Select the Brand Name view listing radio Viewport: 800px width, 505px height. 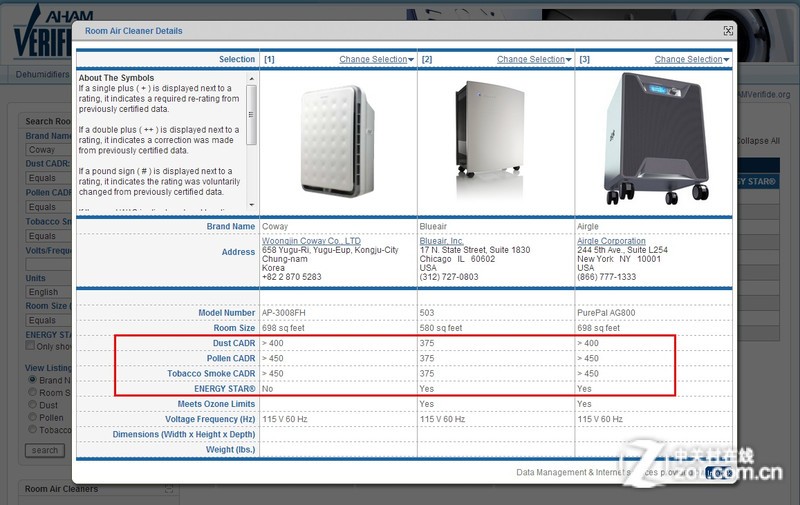point(33,380)
